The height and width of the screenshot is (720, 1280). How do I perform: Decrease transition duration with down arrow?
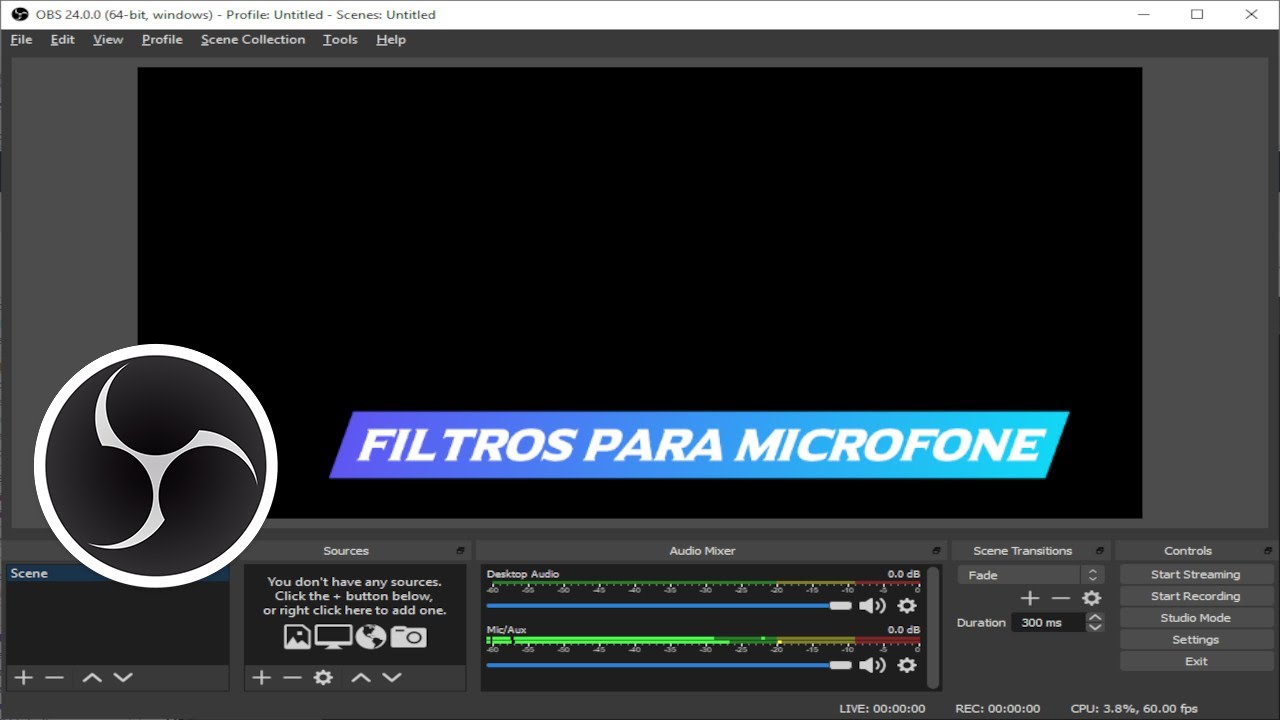tap(1095, 627)
